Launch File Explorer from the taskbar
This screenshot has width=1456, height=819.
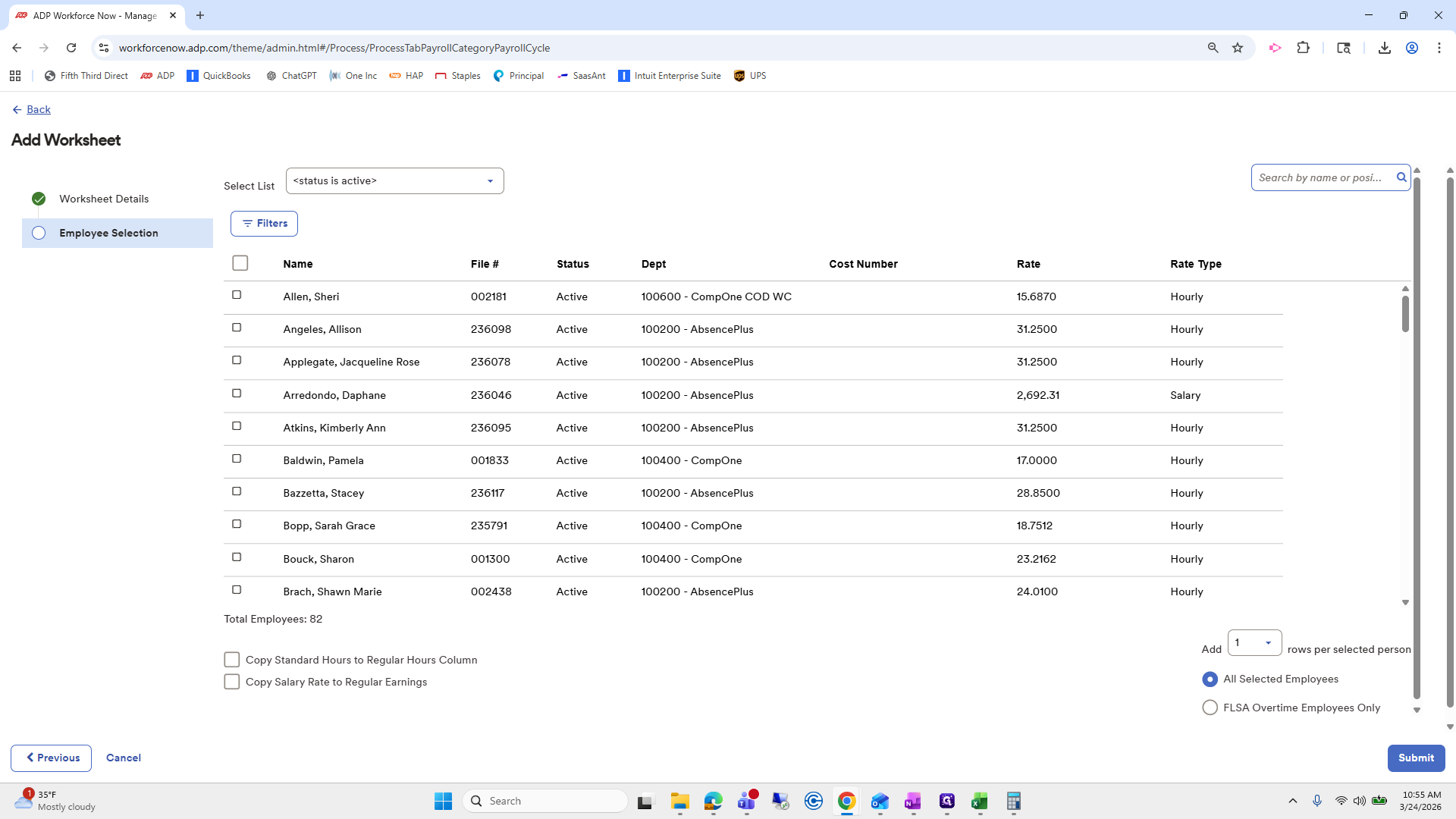[679, 801]
